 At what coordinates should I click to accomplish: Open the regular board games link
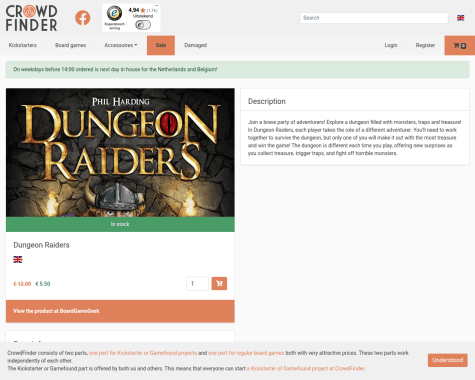pos(246,353)
